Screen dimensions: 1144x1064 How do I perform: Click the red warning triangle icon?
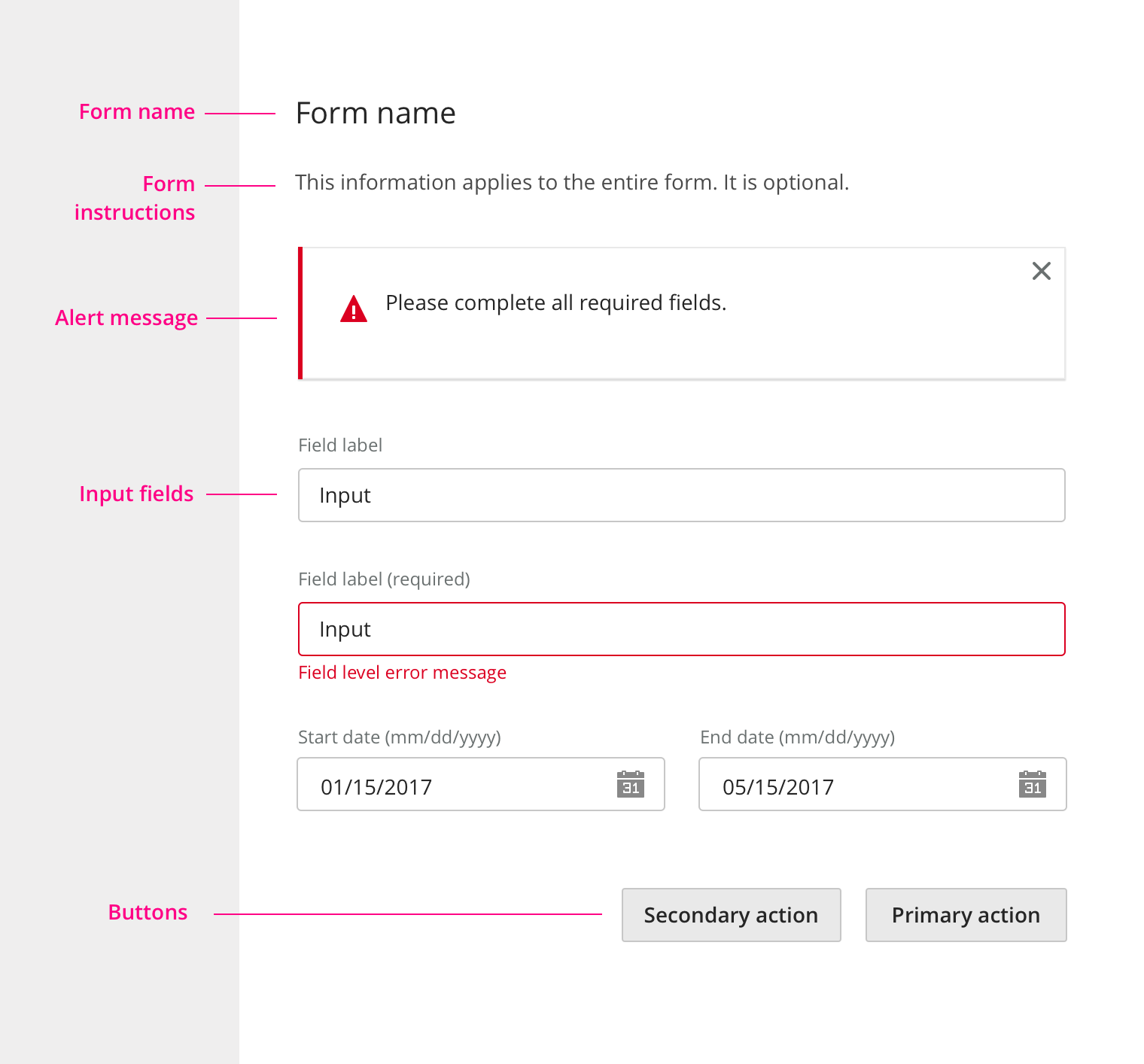click(354, 309)
